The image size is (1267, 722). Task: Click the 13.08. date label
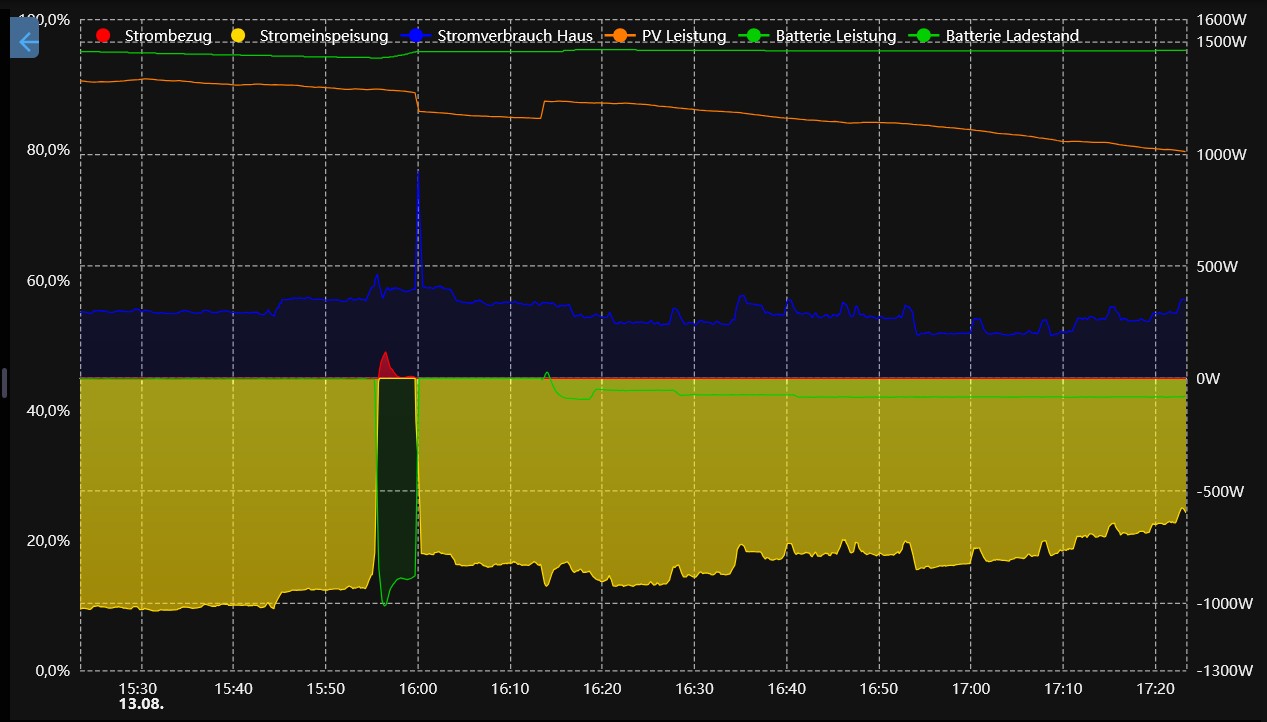pos(140,704)
